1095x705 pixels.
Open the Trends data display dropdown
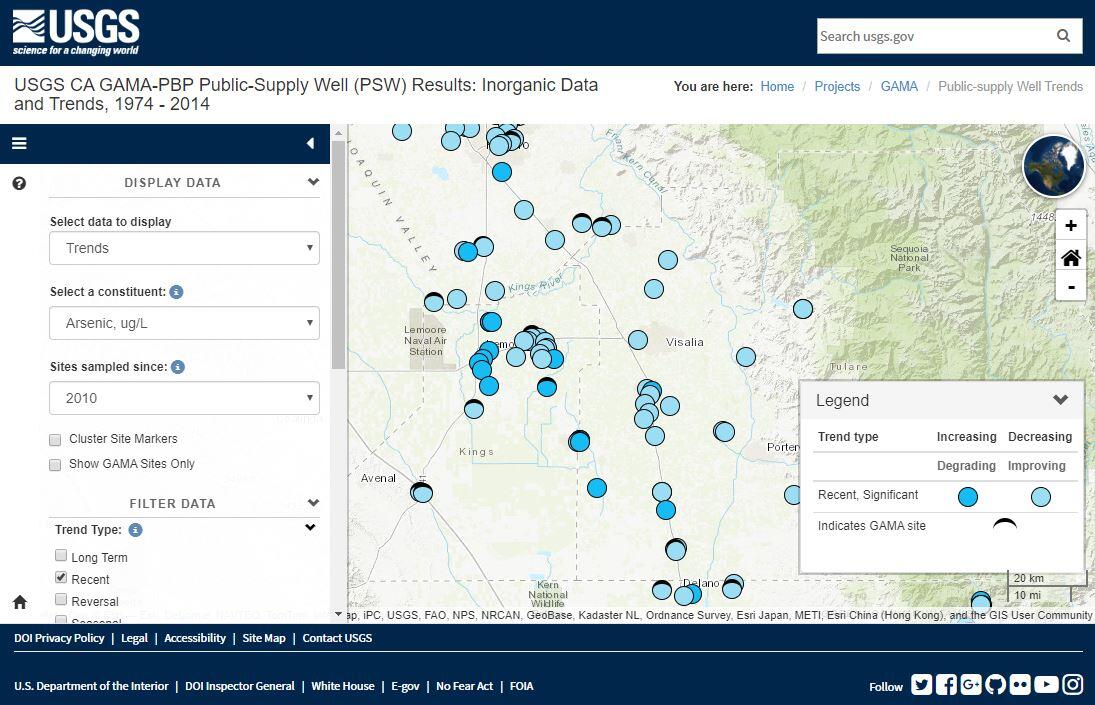(184, 247)
